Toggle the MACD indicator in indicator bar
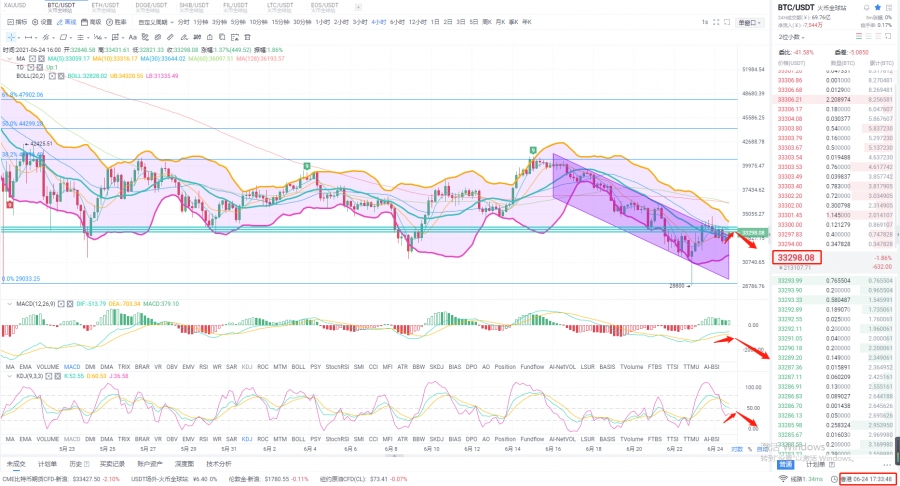 (x=72, y=367)
